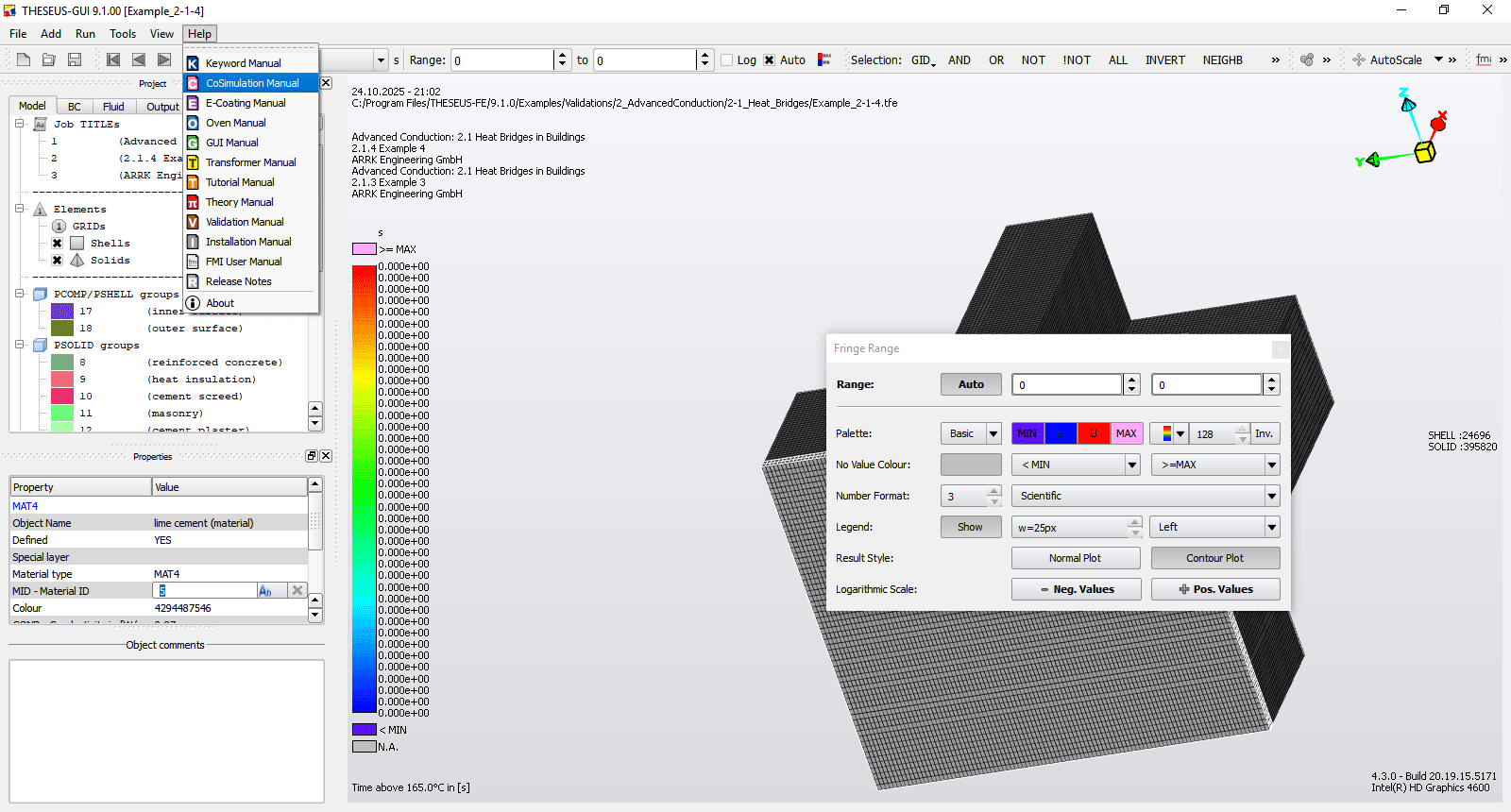Viewport: 1511px width, 812px height.
Task: Expand the Scientific number format dropdown
Action: click(x=1146, y=496)
